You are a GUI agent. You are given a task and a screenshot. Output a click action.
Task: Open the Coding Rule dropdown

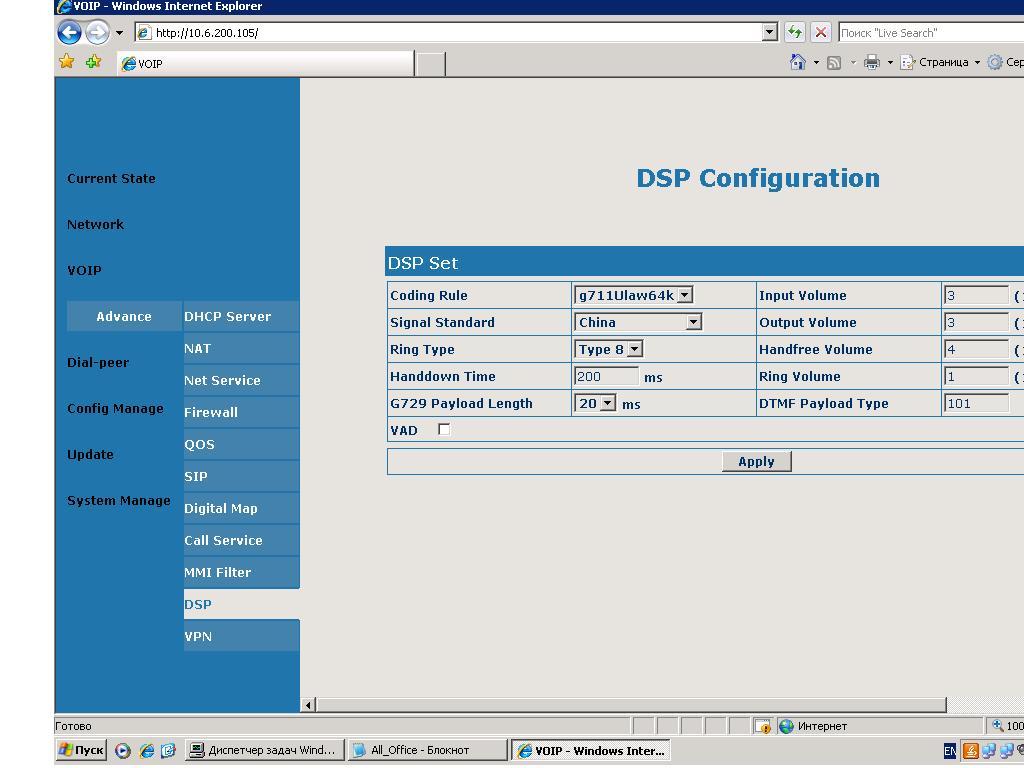click(684, 295)
